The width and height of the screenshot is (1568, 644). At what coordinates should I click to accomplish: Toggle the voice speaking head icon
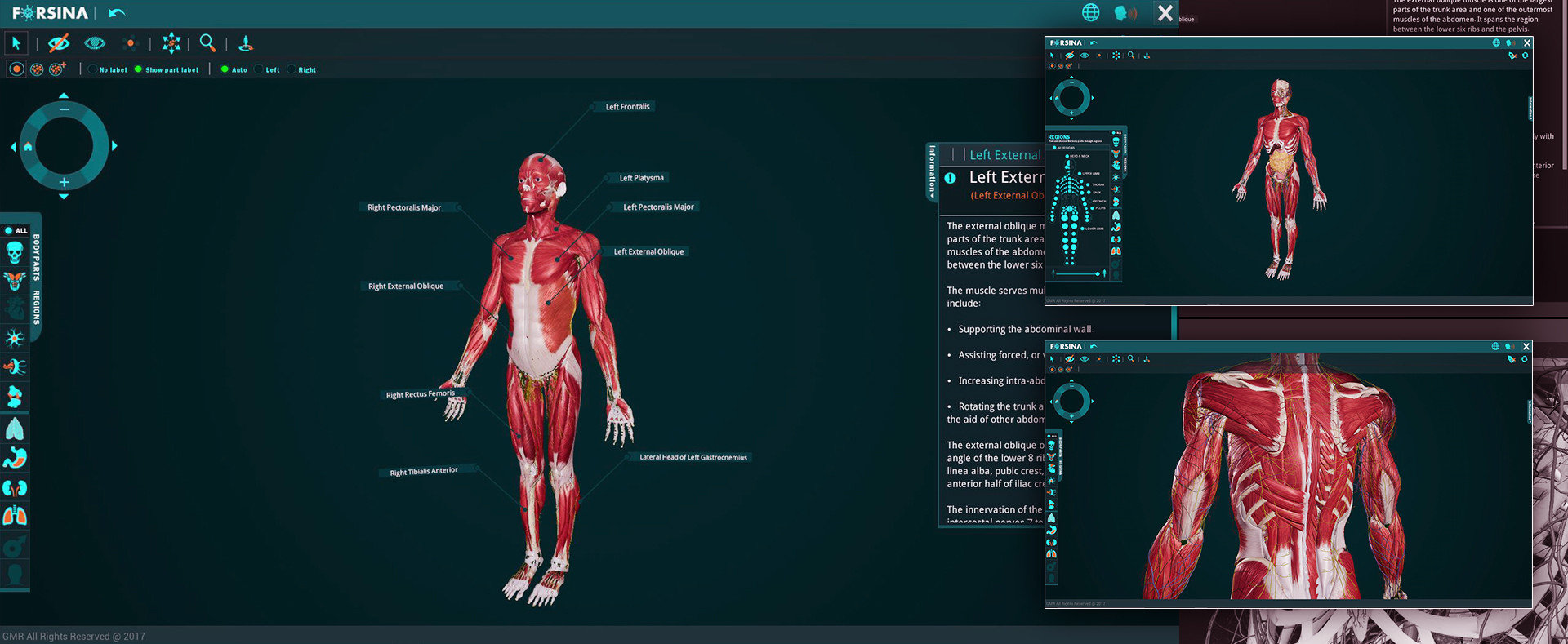click(x=1125, y=13)
